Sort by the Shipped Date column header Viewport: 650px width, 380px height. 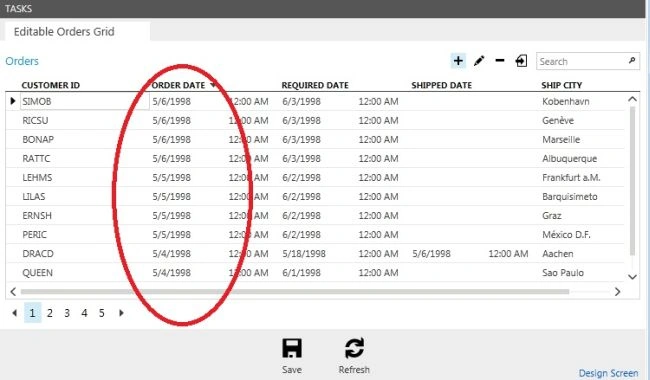point(441,85)
